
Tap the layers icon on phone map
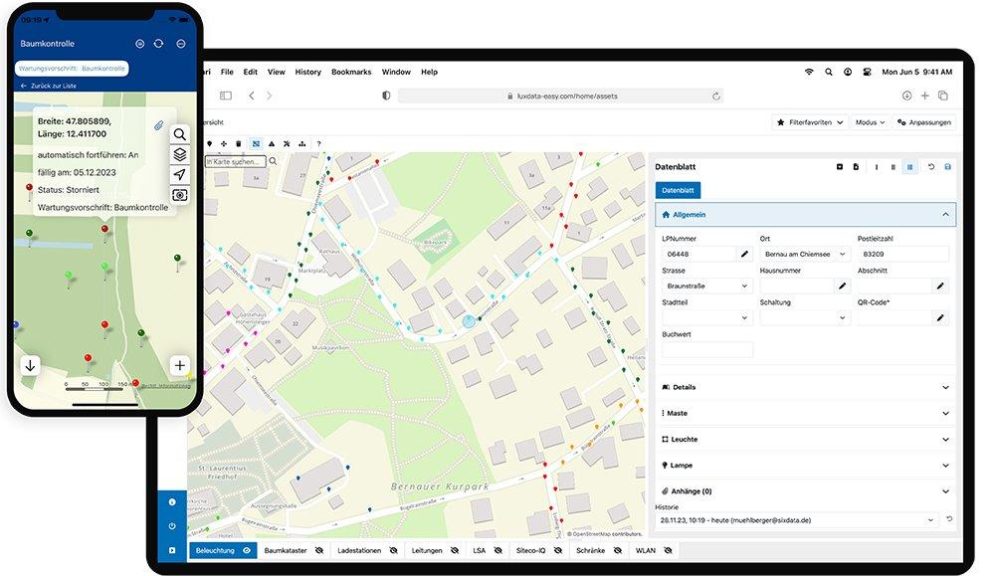tap(179, 154)
